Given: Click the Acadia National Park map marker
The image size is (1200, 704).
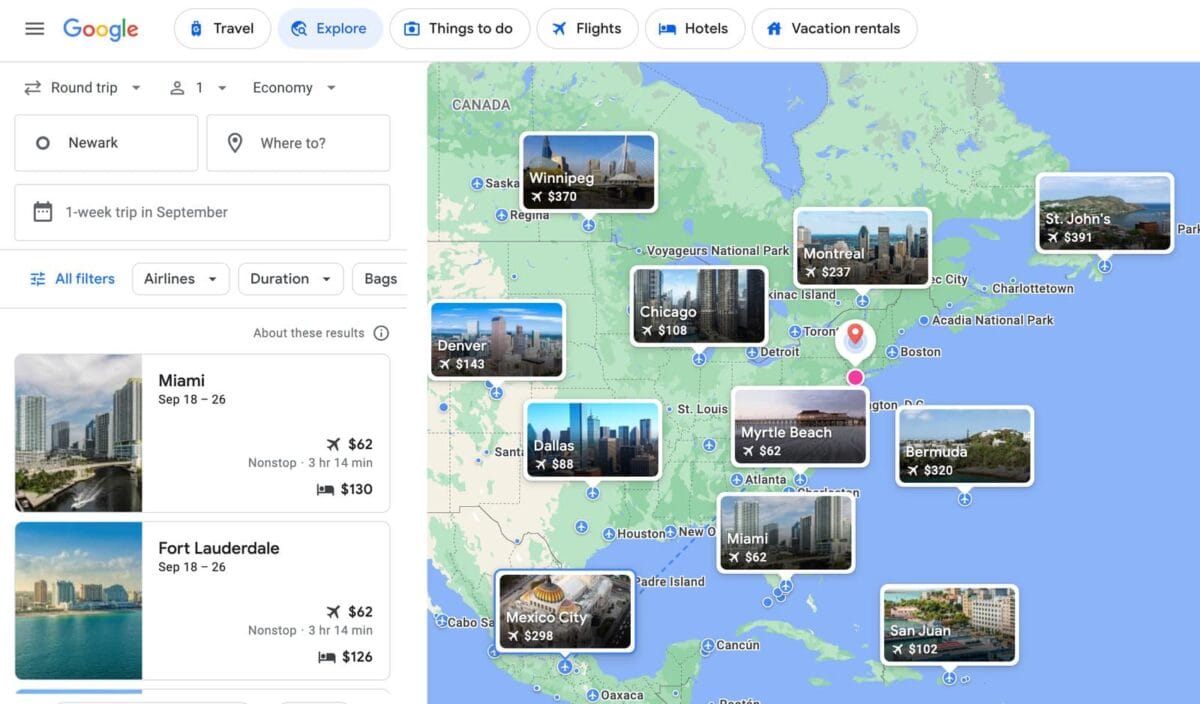Looking at the screenshot, I should 925,321.
